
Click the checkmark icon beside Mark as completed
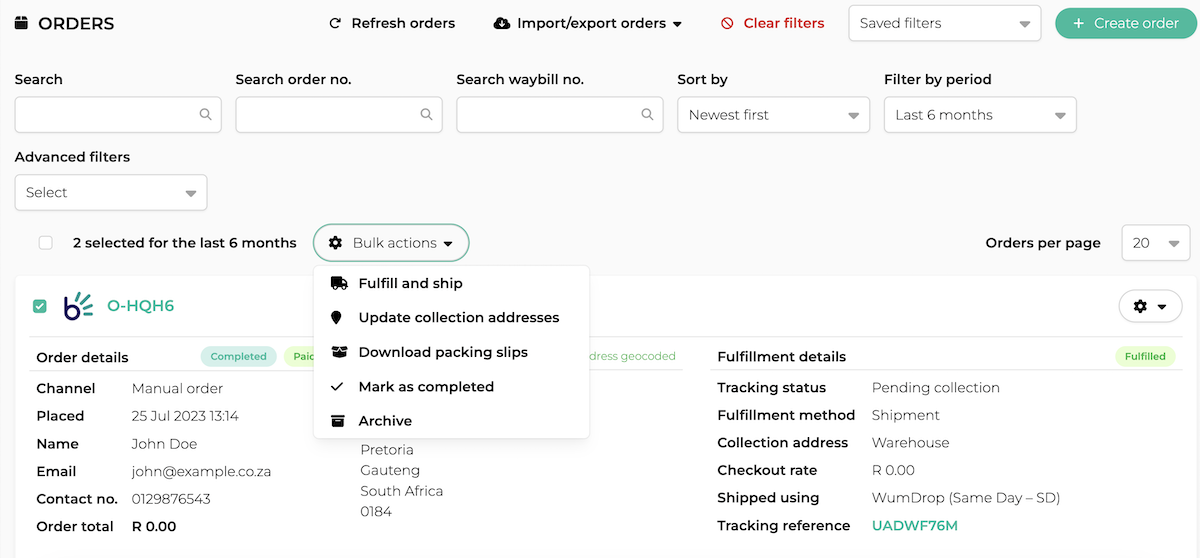point(337,387)
